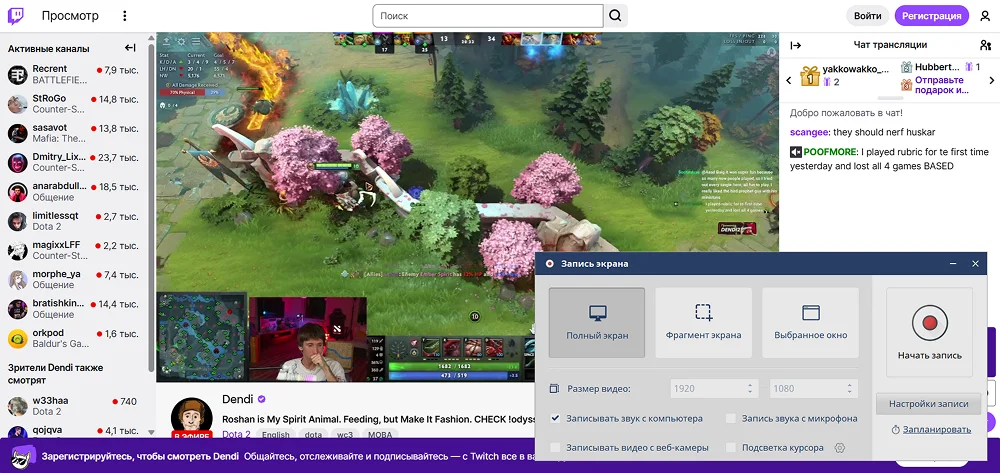Collapse the stream chat panel

(x=796, y=45)
